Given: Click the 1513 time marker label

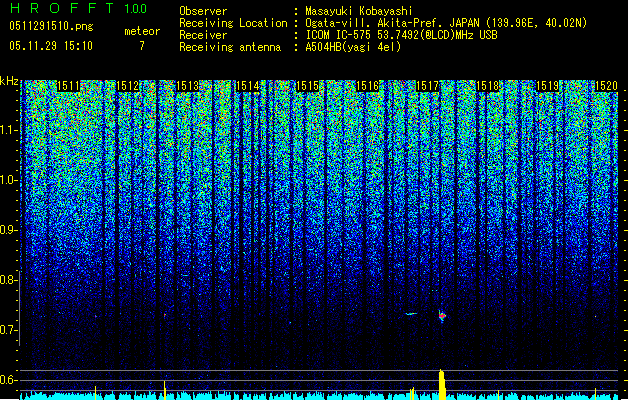Looking at the screenshot, I should click(188, 86).
